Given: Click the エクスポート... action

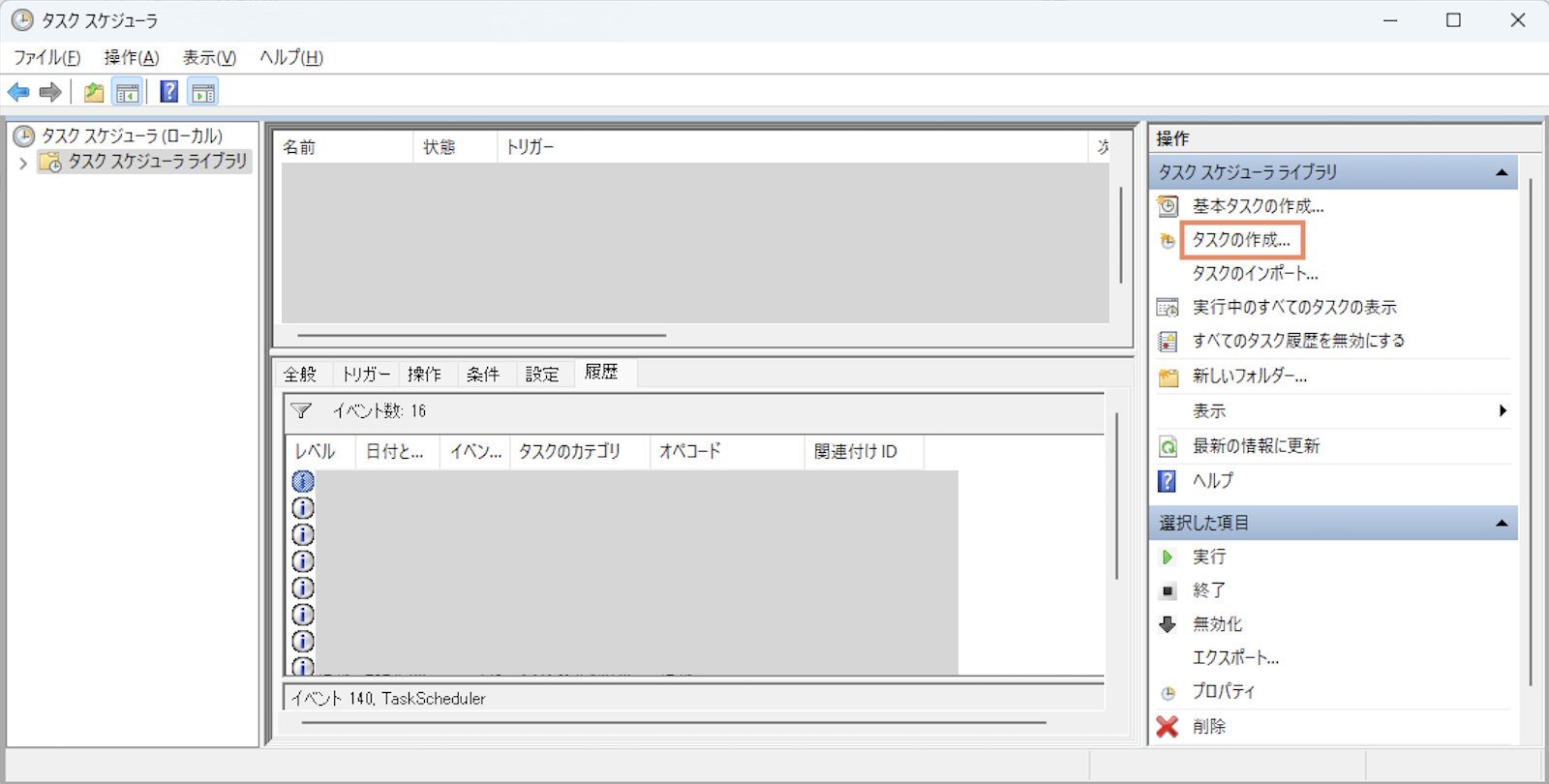Looking at the screenshot, I should 1235,658.
